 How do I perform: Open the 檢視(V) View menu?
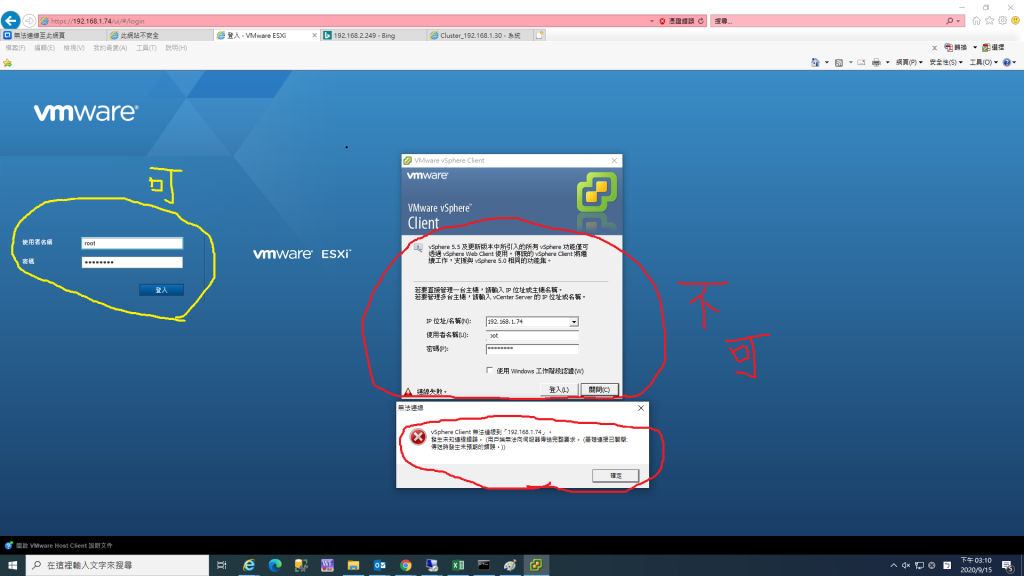pos(74,48)
